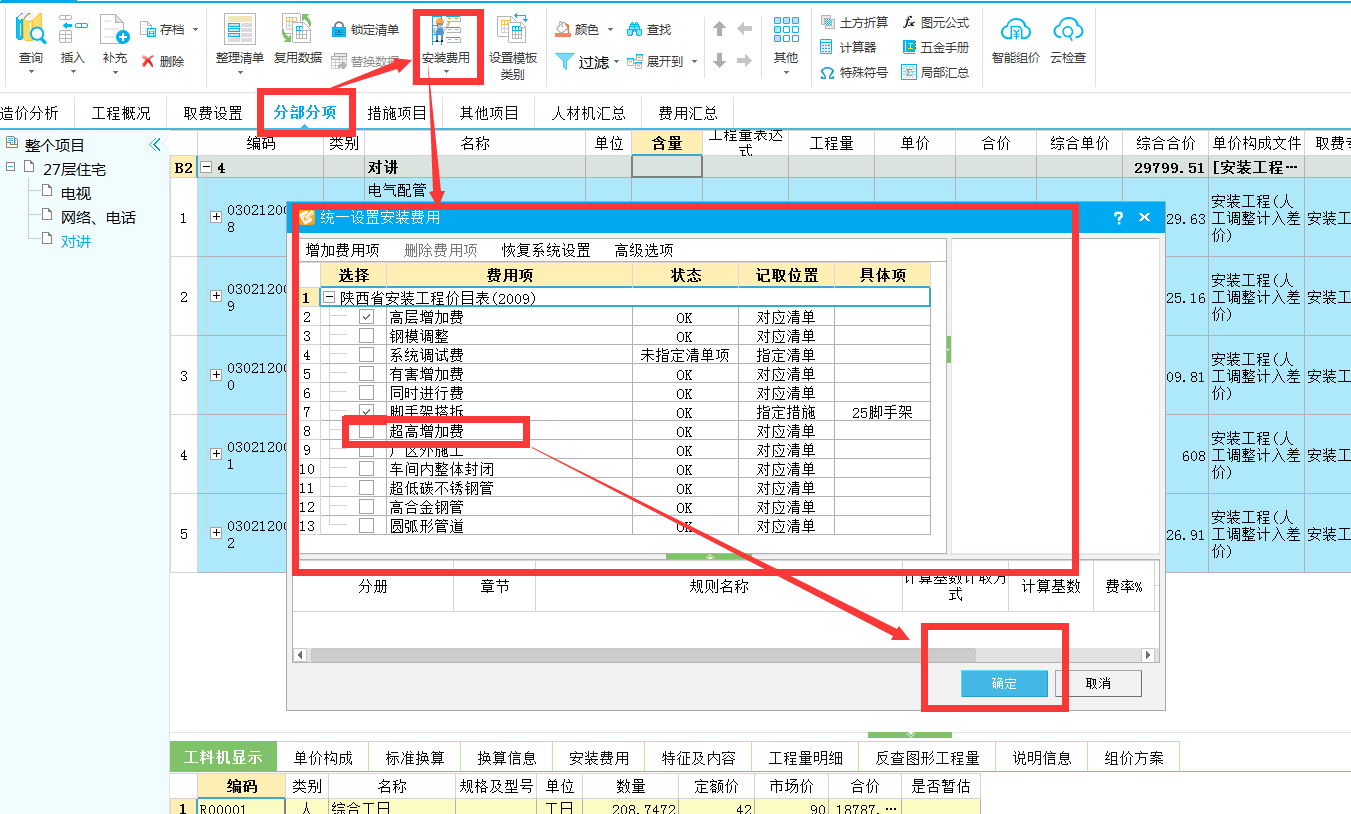Collapse the B2 对讲 section row
Viewport: 1351px width, 814px height.
tap(207, 168)
